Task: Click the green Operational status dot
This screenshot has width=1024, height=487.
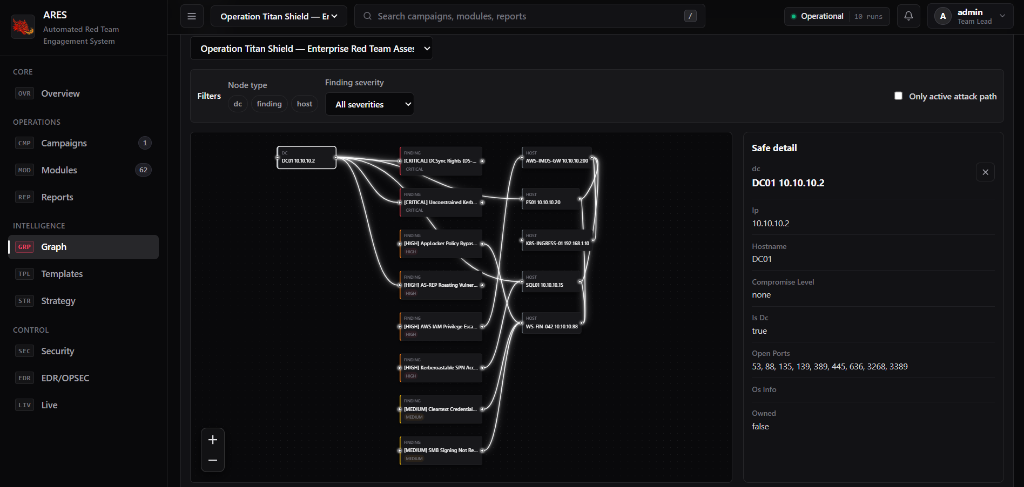Action: (793, 16)
